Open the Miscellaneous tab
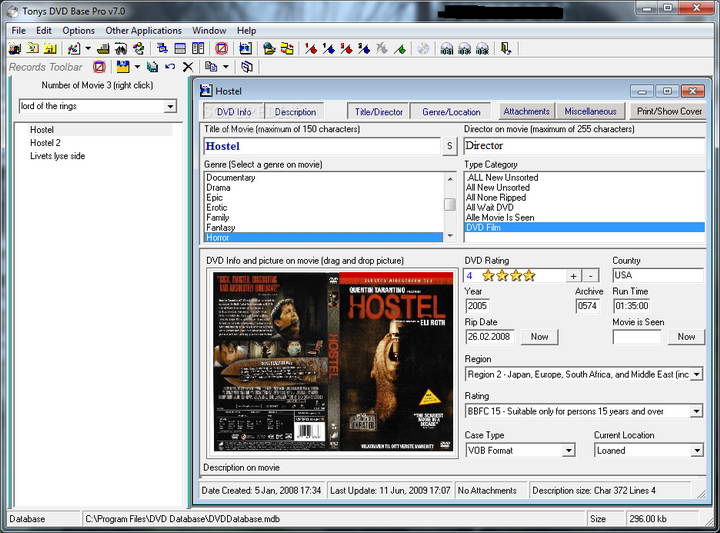The image size is (720, 533). [590, 111]
